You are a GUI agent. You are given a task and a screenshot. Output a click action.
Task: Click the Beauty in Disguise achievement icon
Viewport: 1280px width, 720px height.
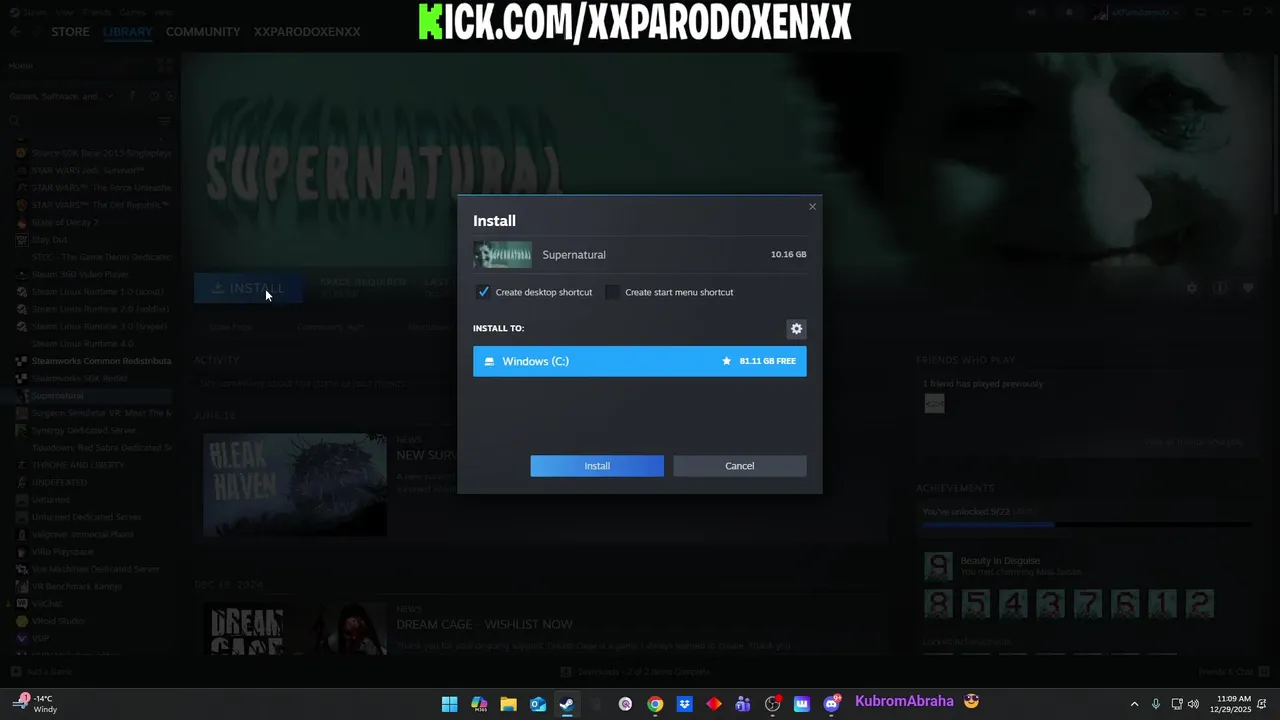coord(938,567)
